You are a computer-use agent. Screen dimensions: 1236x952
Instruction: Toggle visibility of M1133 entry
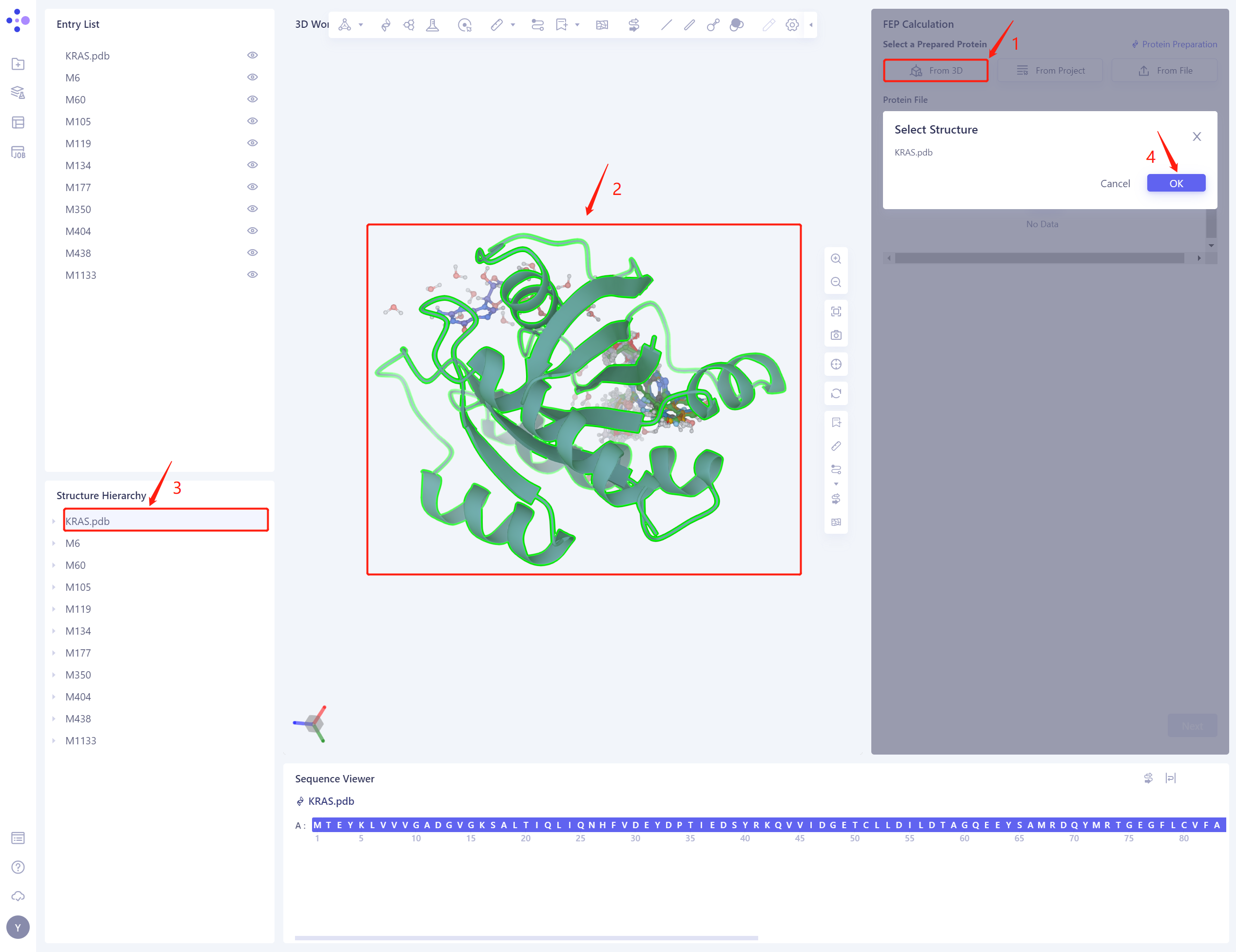click(253, 275)
